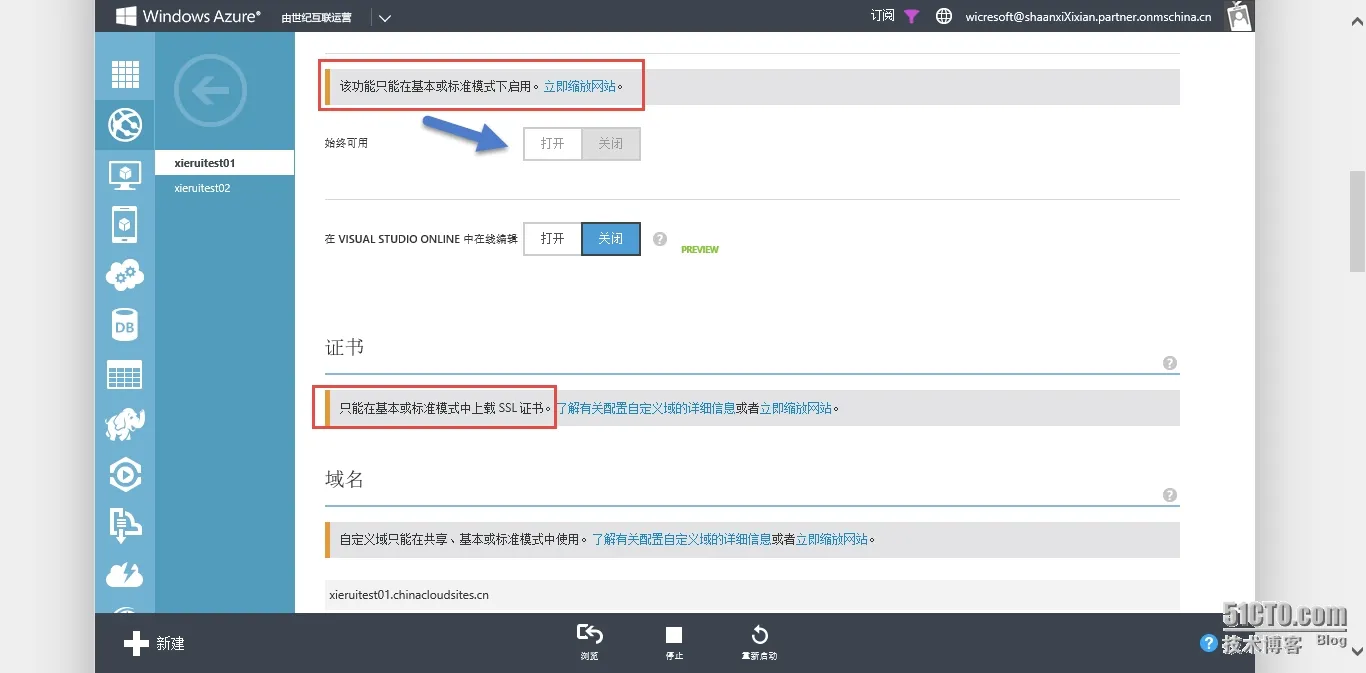Image resolution: width=1366 pixels, height=673 pixels.
Task: Select the Websites globe icon in sidebar
Action: pos(125,125)
